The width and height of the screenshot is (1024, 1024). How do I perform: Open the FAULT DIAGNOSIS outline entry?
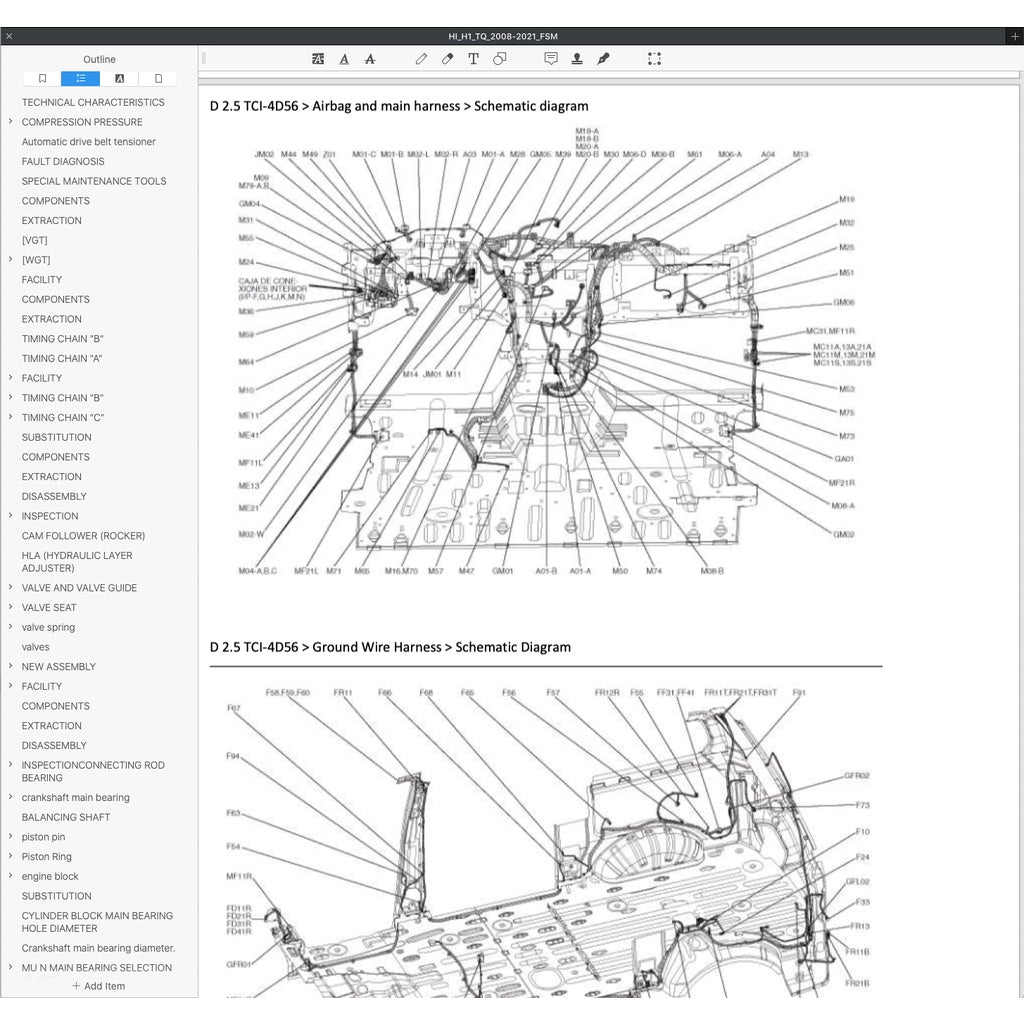point(63,161)
